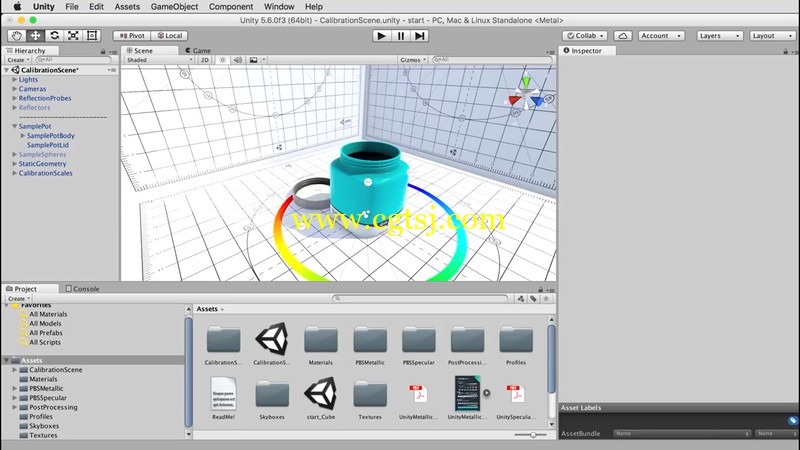Open the GameObject menu
This screenshot has width=800, height=450.
[x=174, y=7]
